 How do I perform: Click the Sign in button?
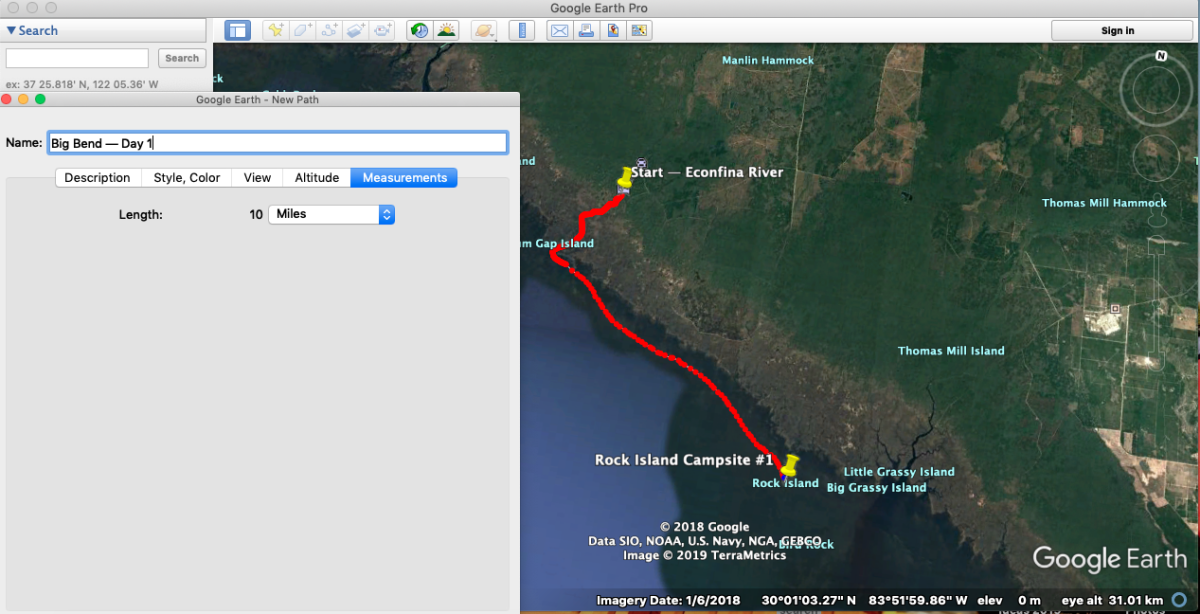tap(1117, 31)
